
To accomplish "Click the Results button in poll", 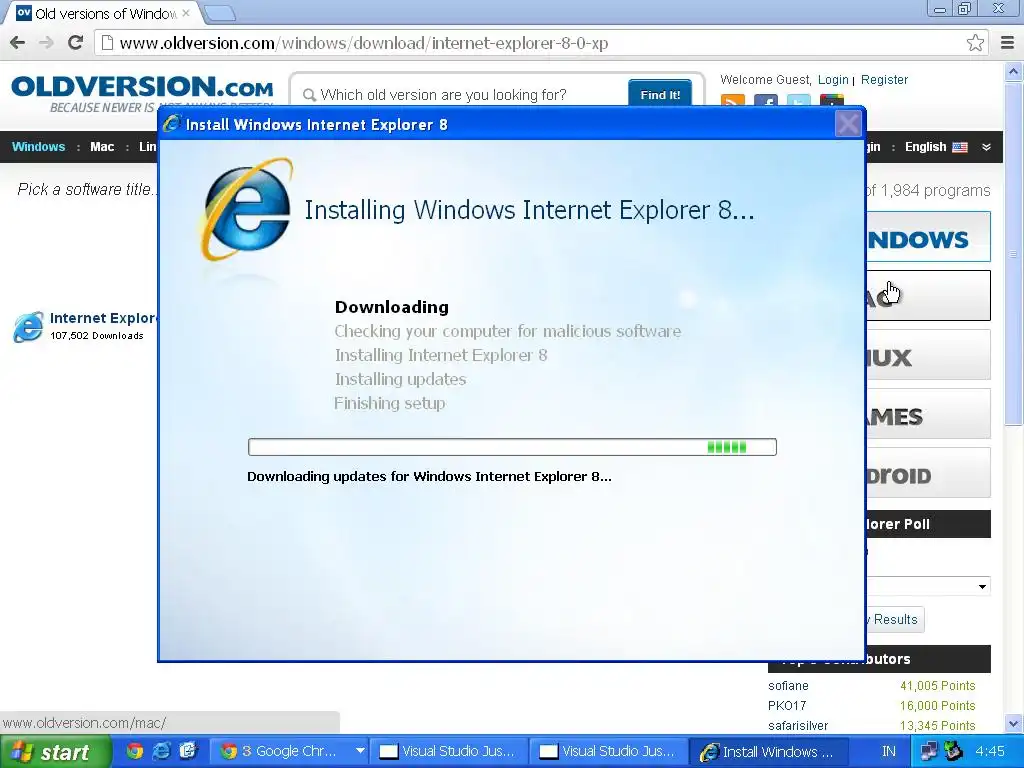I will (895, 619).
